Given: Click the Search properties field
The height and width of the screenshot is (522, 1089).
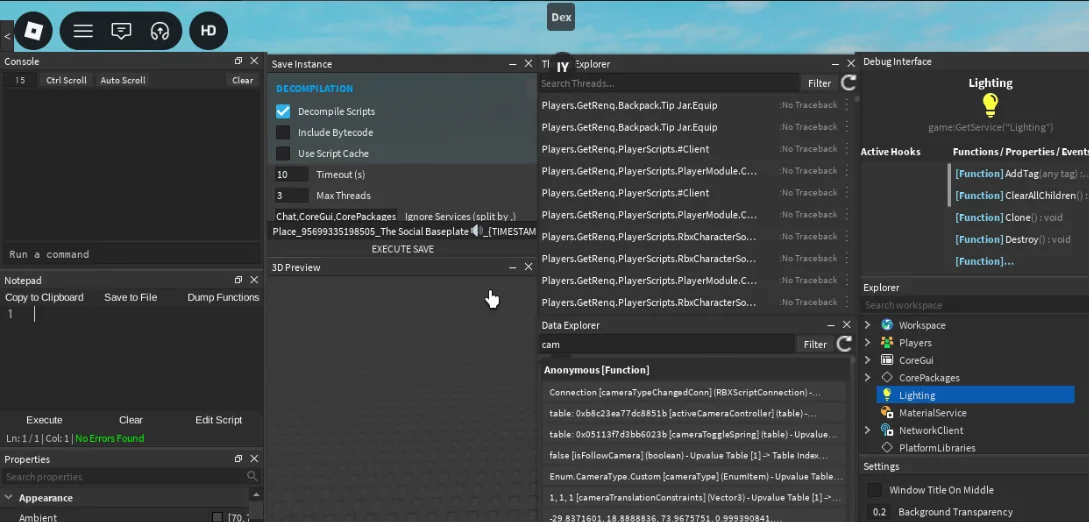Looking at the screenshot, I should pyautogui.click(x=125, y=477).
